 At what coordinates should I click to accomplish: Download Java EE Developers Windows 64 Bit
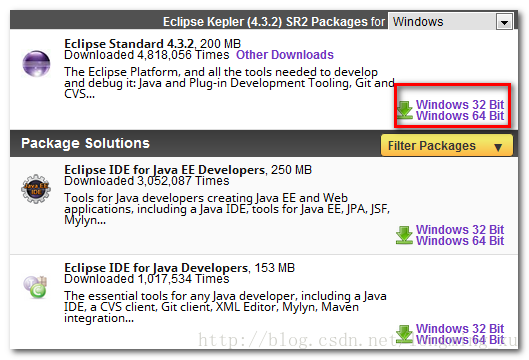coord(460,241)
